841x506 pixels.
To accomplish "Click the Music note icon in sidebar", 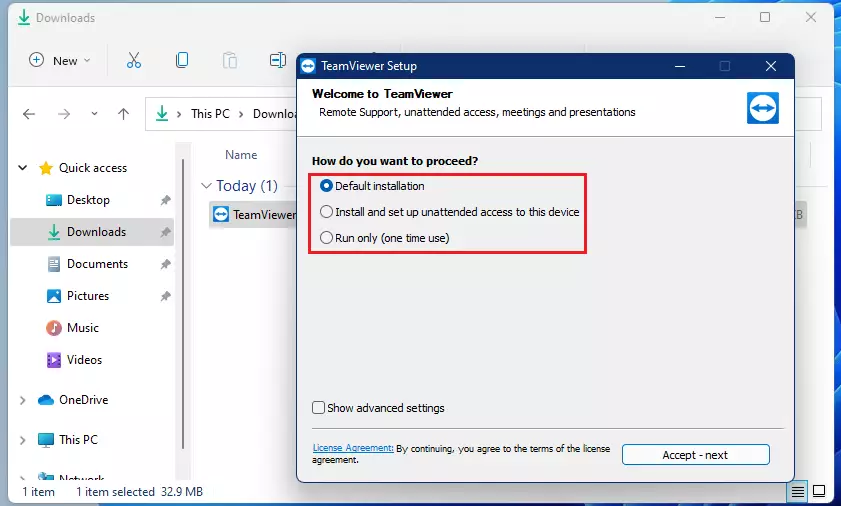I will pyautogui.click(x=54, y=328).
